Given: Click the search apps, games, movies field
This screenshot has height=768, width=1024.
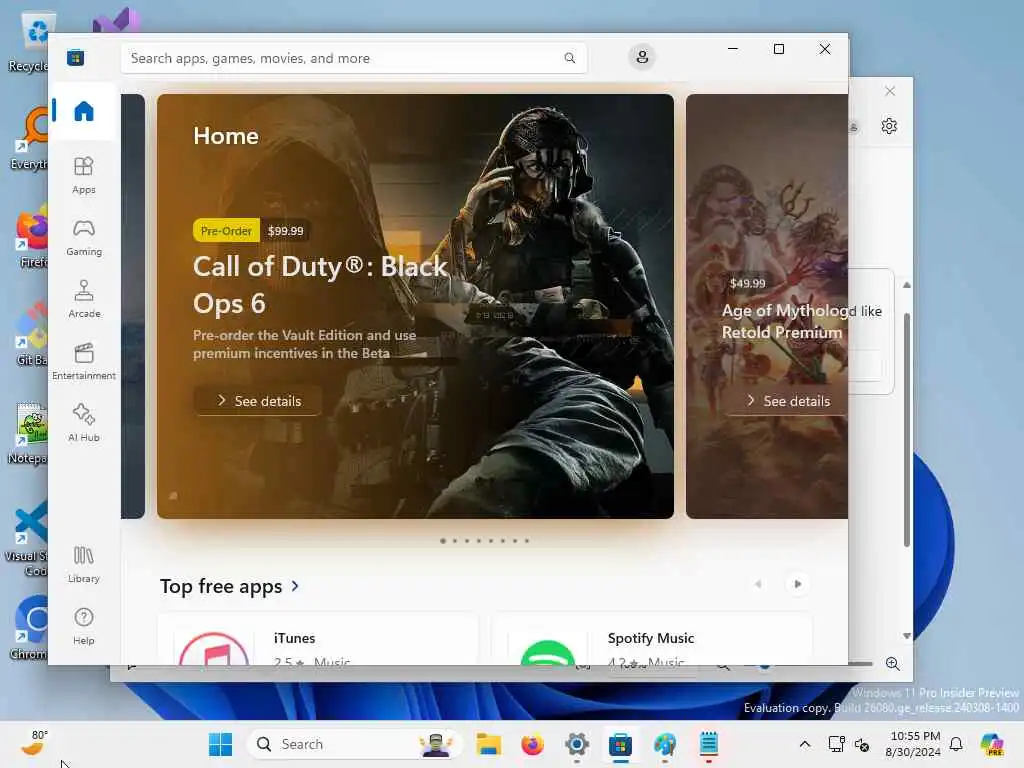Looking at the screenshot, I should (x=353, y=58).
